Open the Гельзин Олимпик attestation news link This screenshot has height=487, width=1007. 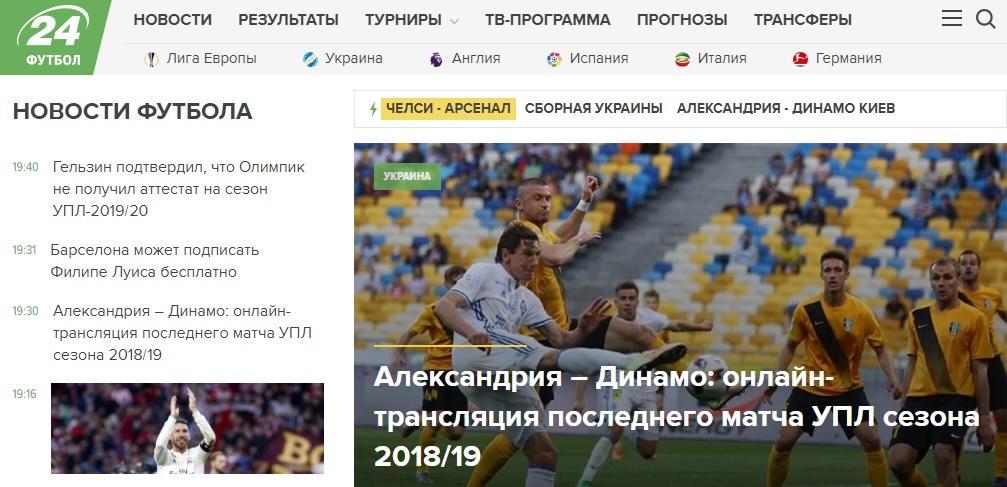point(179,189)
